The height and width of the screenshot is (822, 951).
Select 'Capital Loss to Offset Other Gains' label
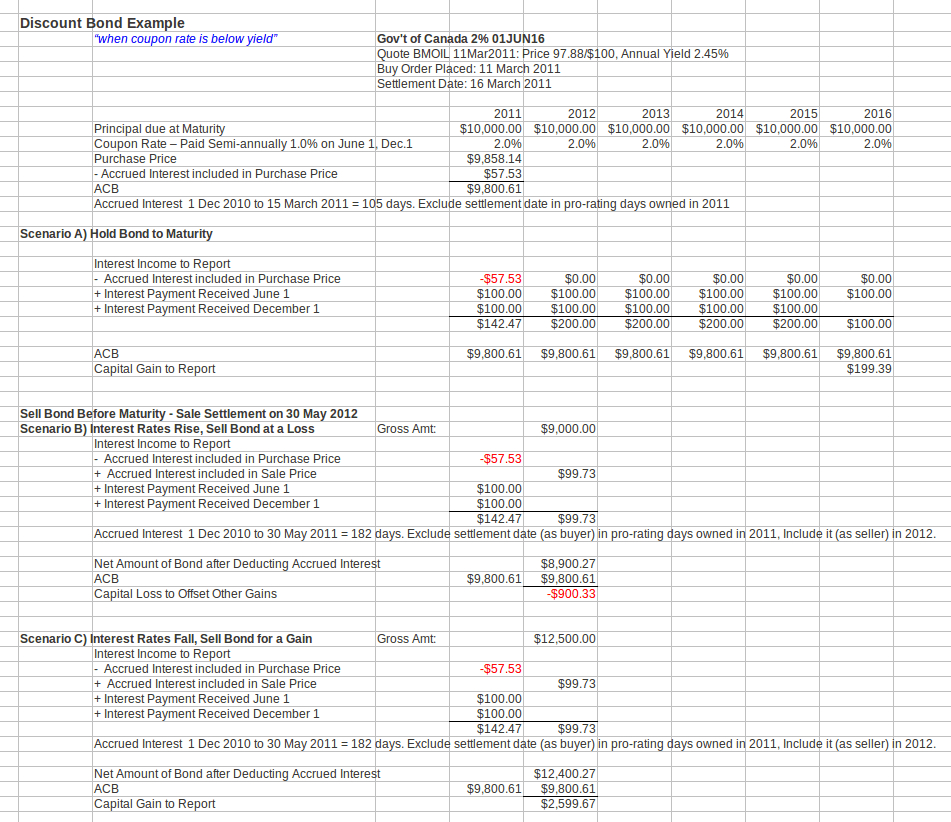pyautogui.click(x=185, y=594)
